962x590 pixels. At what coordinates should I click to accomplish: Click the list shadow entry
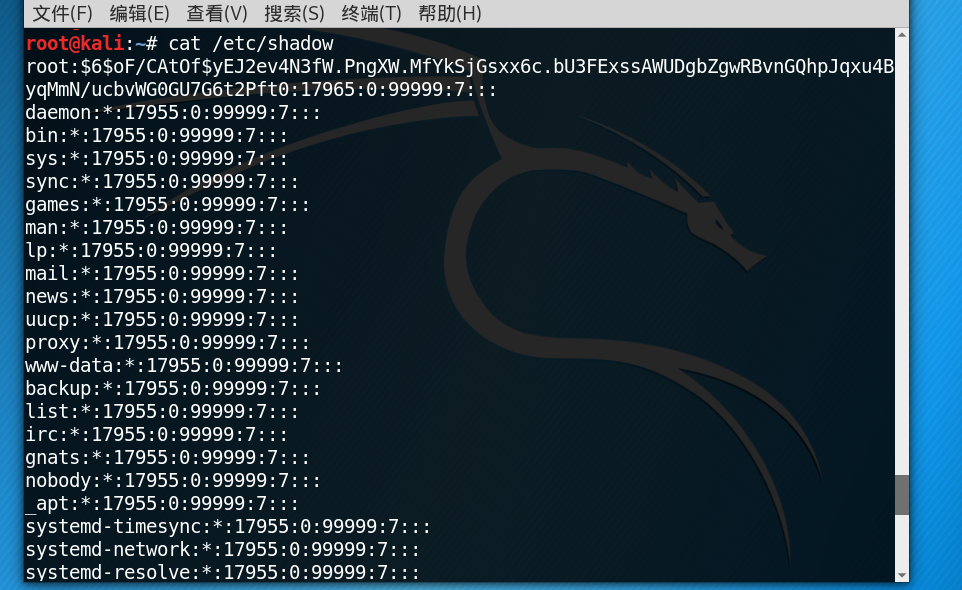(162, 412)
